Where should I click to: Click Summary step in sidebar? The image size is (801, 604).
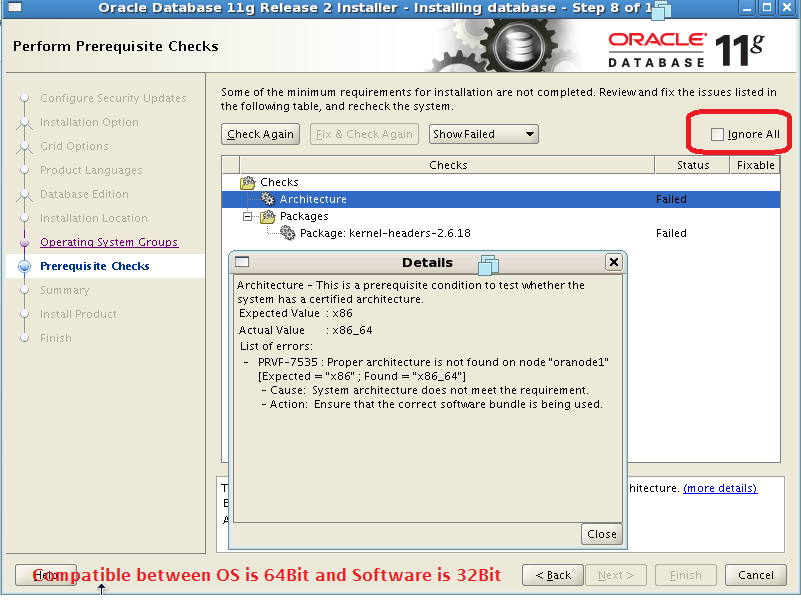click(64, 290)
